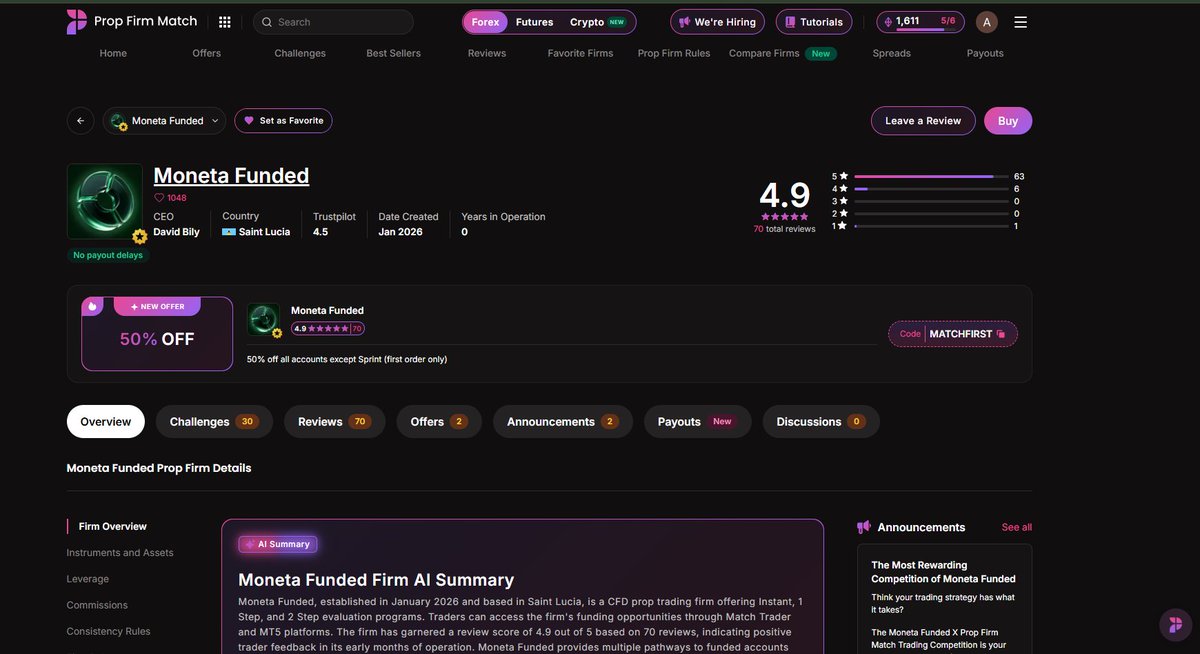This screenshot has height=654, width=1200.
Task: Open the Offers nav item
Action: (x=207, y=53)
